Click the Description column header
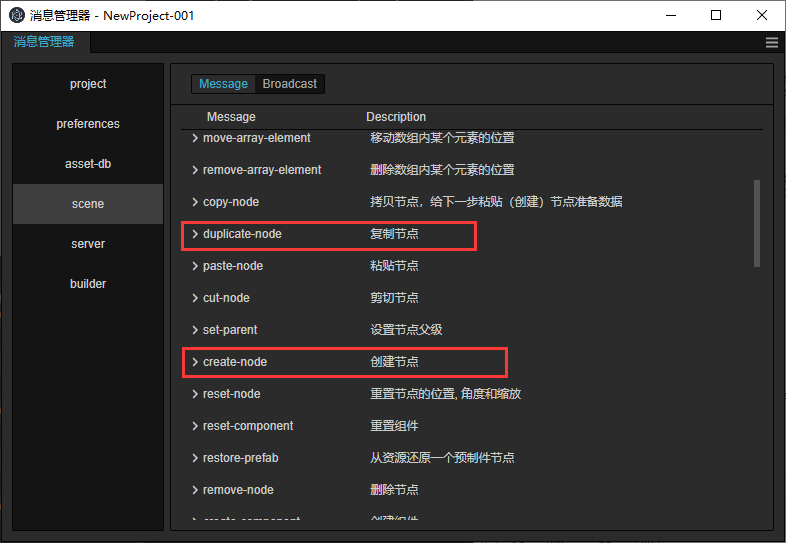786x543 pixels. pos(396,117)
